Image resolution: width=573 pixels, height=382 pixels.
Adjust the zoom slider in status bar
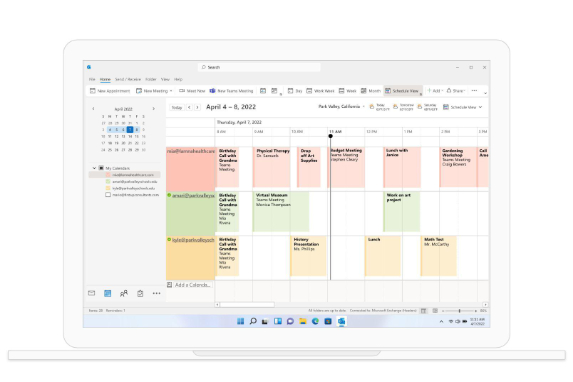pyautogui.click(x=459, y=311)
